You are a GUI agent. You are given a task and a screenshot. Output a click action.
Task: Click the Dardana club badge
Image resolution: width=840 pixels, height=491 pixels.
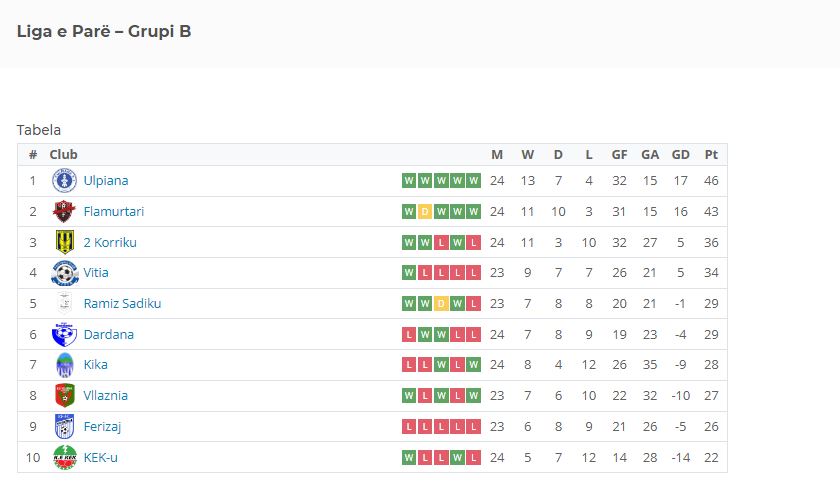tap(64, 334)
